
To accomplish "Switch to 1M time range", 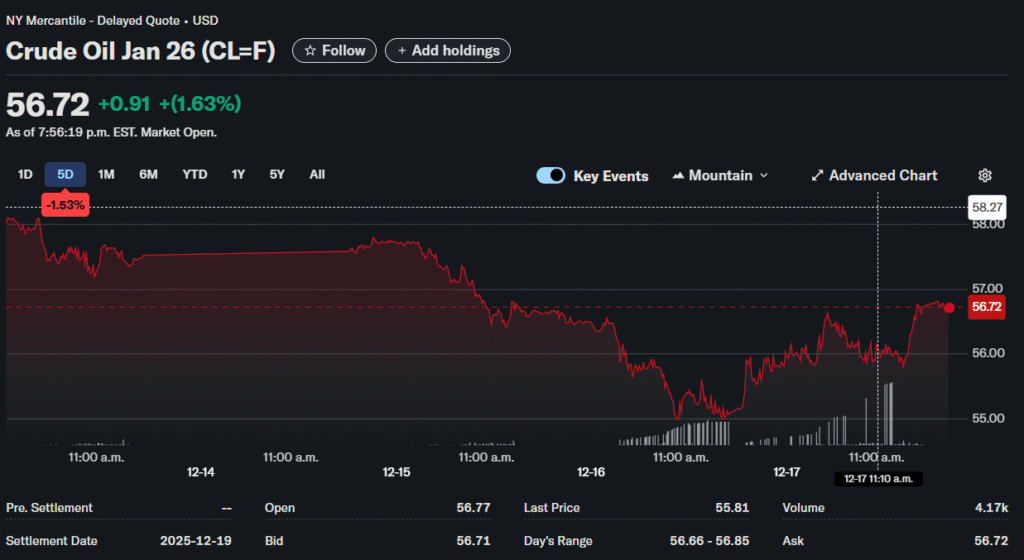I will (x=106, y=175).
